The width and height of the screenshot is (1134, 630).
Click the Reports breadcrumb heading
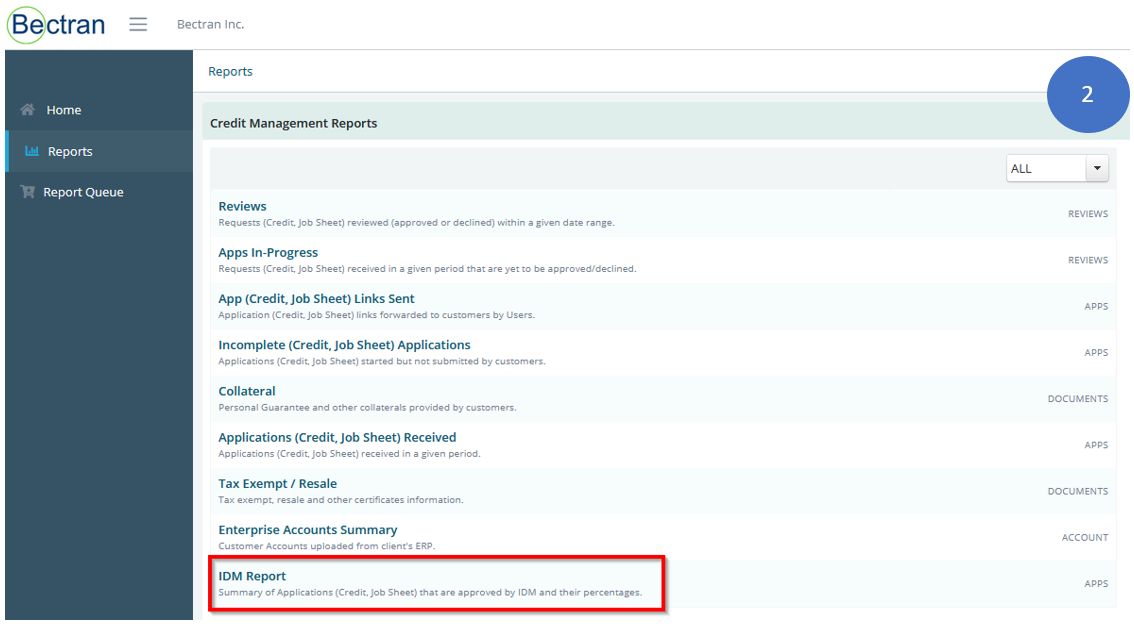click(x=230, y=71)
